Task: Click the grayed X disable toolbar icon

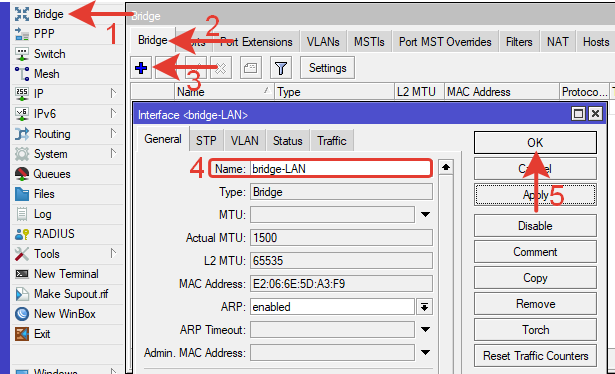Action: [221, 68]
